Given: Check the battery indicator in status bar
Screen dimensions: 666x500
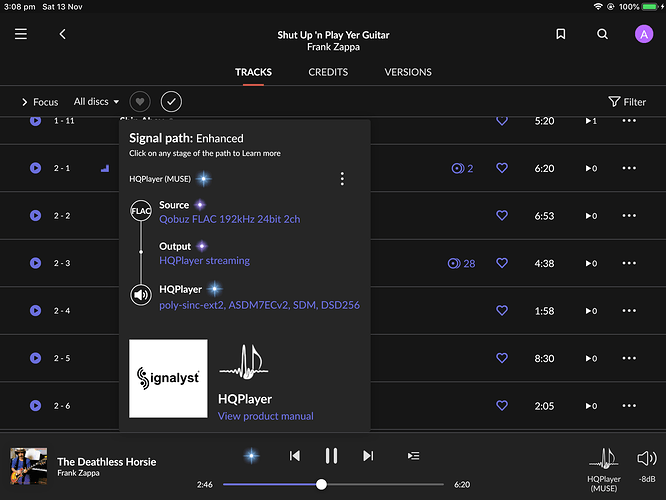Looking at the screenshot, I should tap(652, 6).
